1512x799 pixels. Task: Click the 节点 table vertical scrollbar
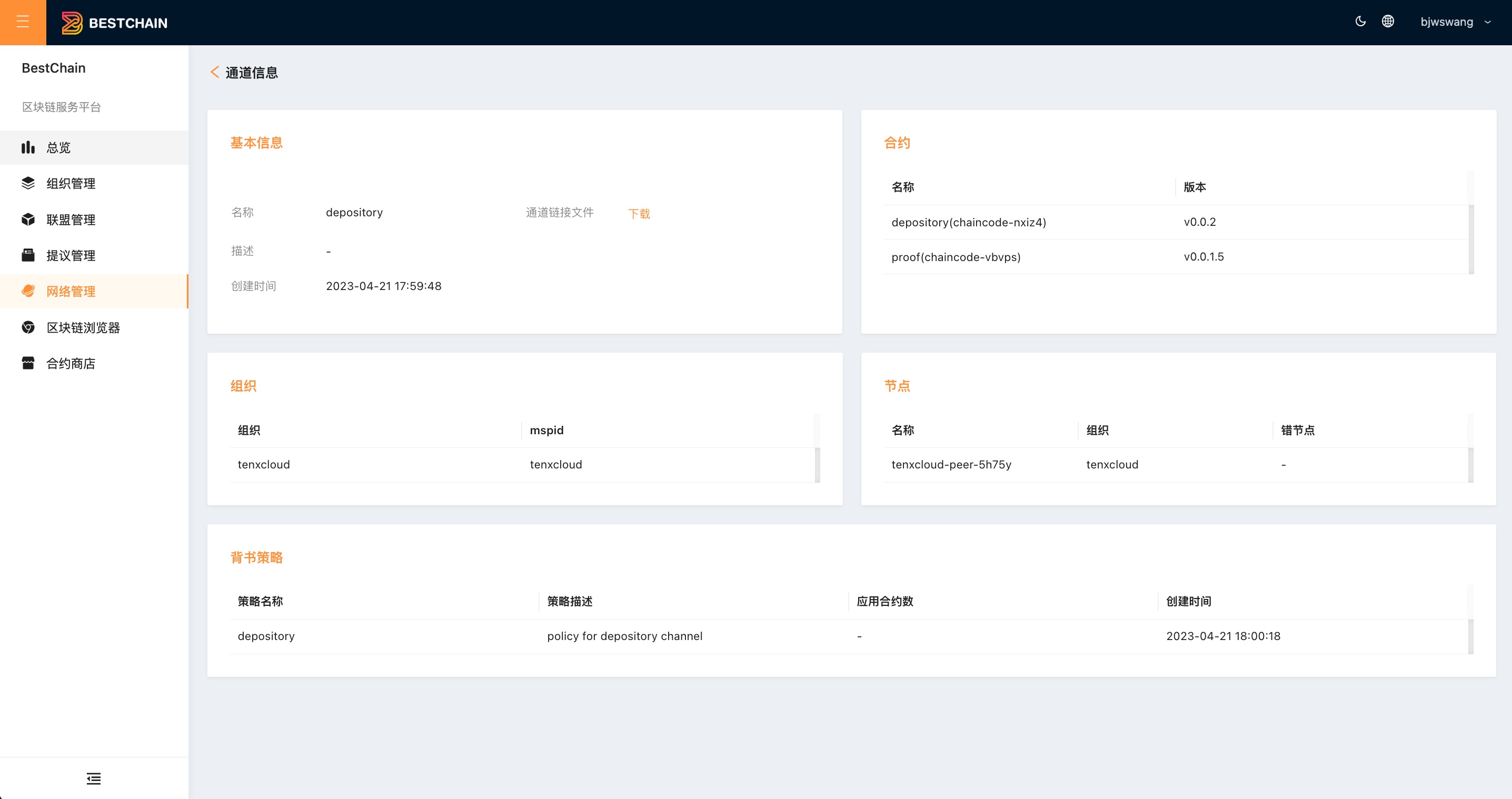pos(1471,465)
